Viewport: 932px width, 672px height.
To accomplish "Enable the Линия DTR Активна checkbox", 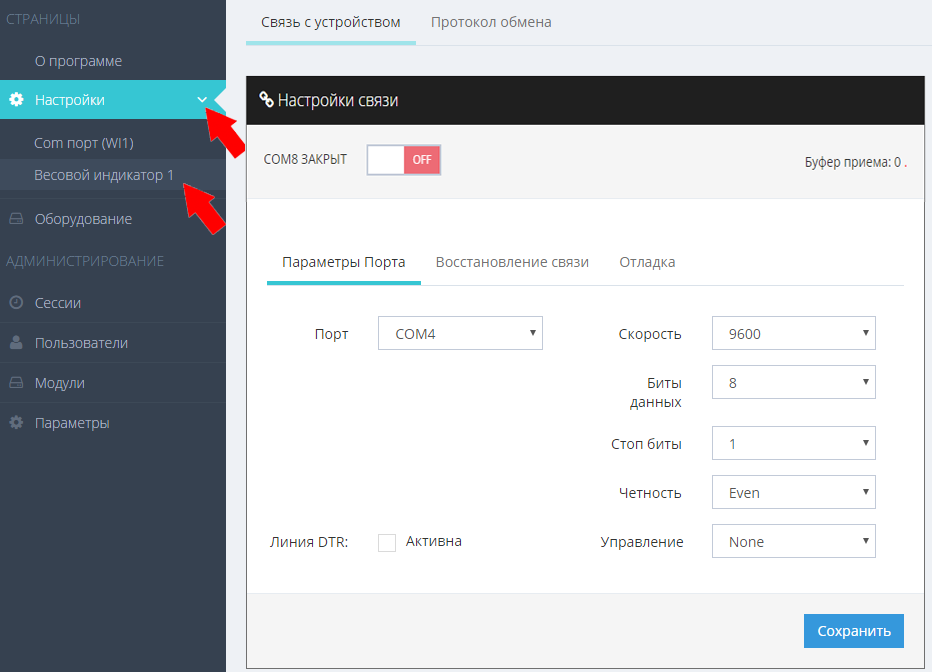I will [x=387, y=542].
